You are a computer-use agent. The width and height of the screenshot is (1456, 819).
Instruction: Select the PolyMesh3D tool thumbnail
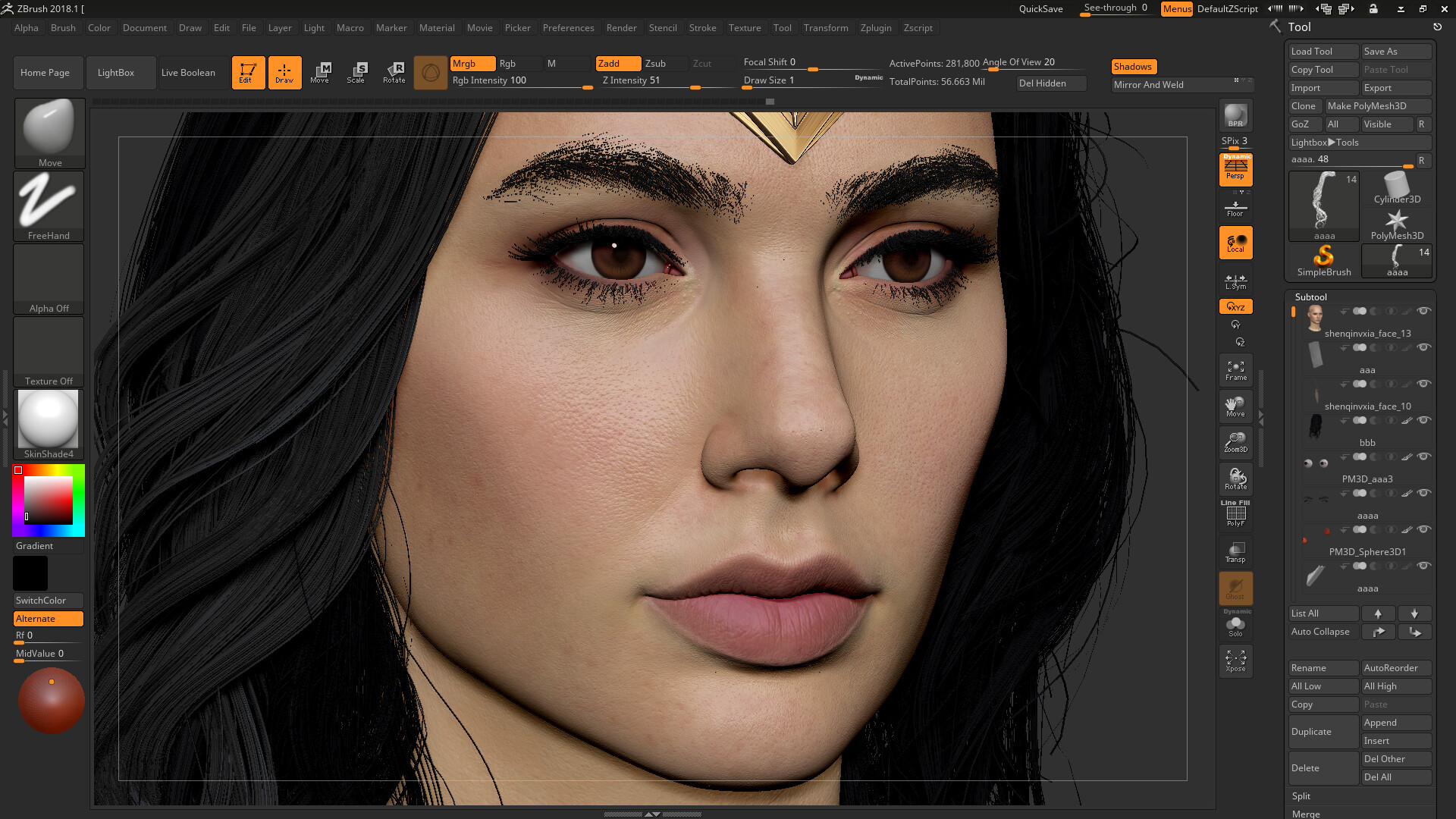coord(1397,224)
